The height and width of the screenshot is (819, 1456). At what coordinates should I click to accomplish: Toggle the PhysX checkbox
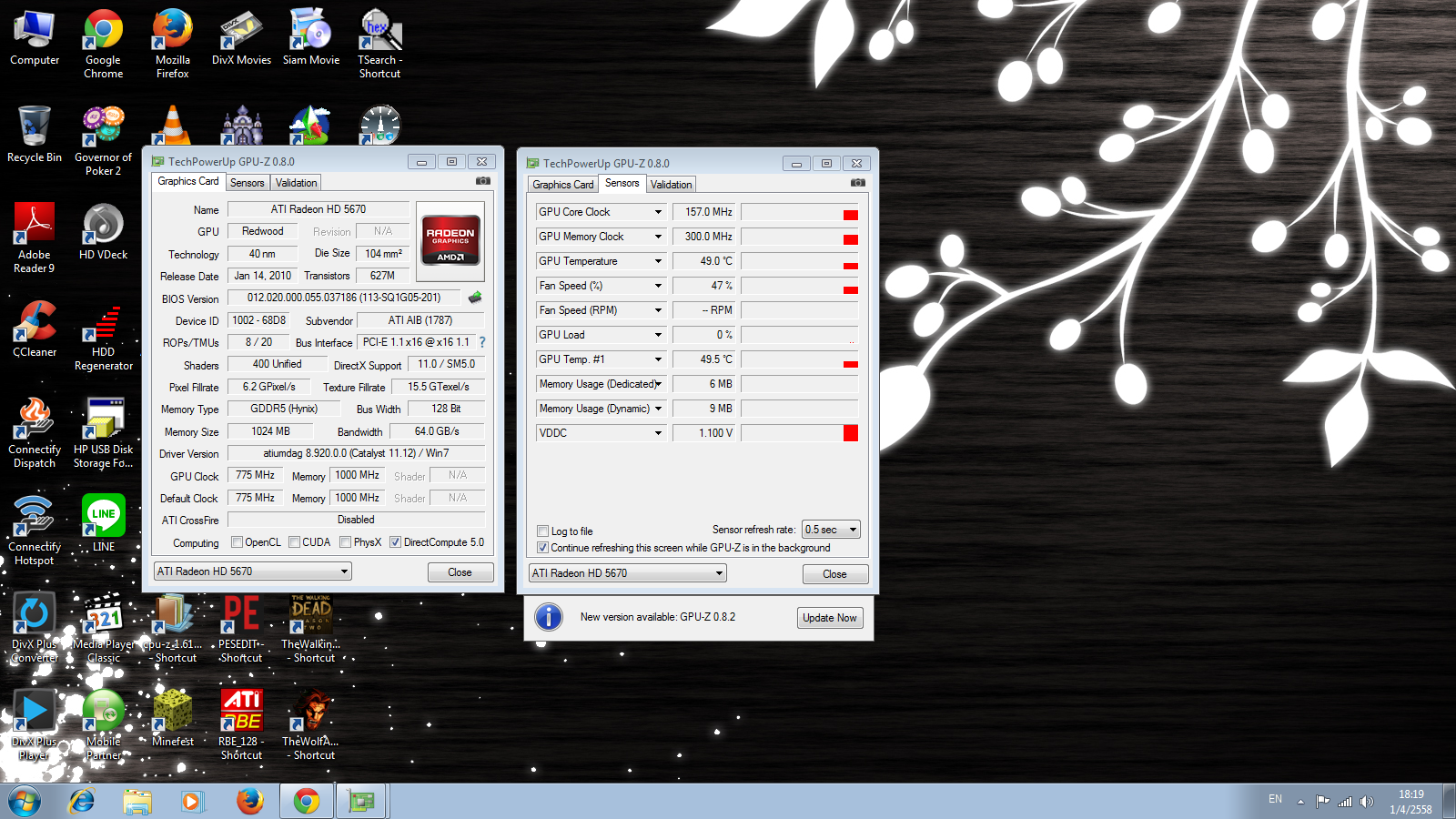click(346, 542)
